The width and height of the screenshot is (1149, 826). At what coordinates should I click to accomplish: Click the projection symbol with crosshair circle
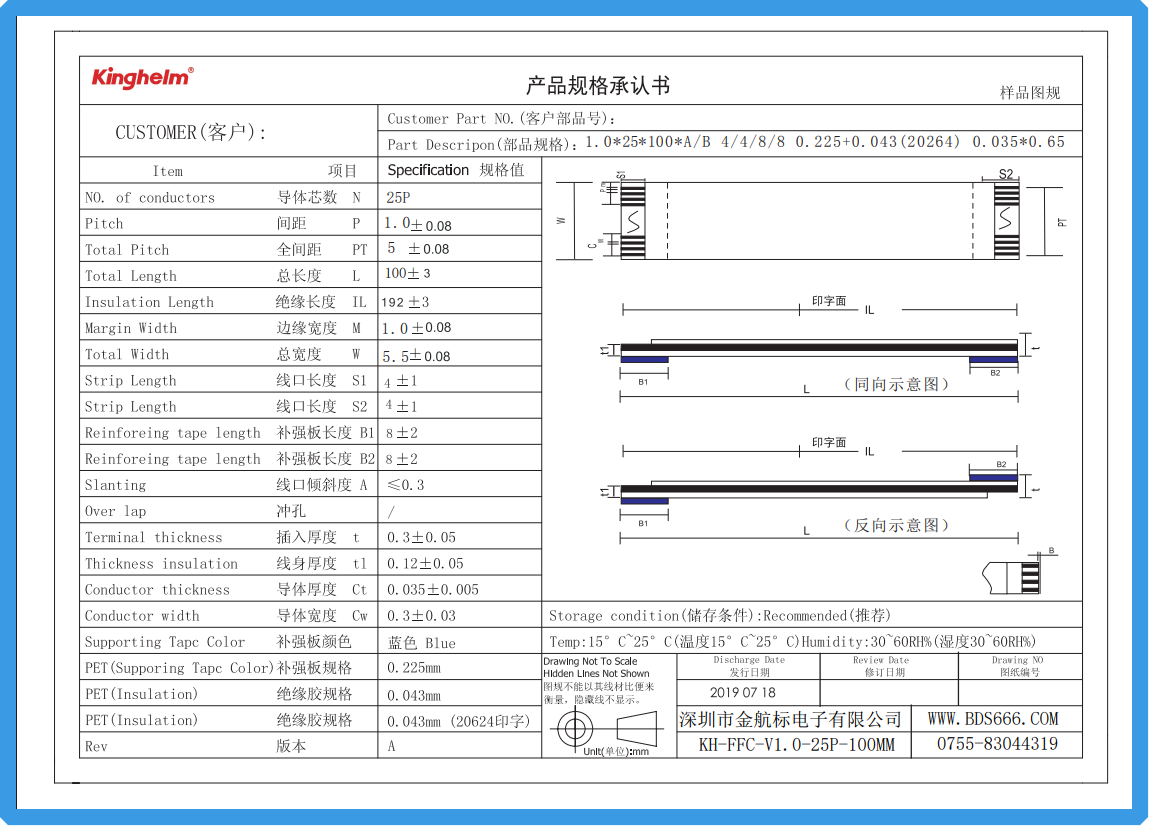[x=575, y=729]
